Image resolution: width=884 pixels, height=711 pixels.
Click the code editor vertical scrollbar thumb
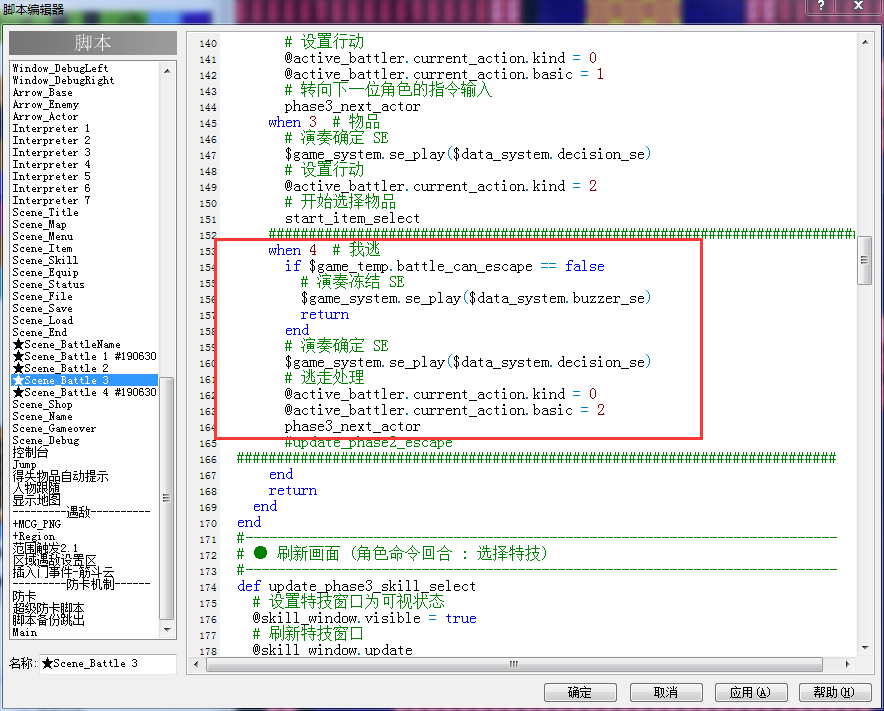(x=865, y=260)
